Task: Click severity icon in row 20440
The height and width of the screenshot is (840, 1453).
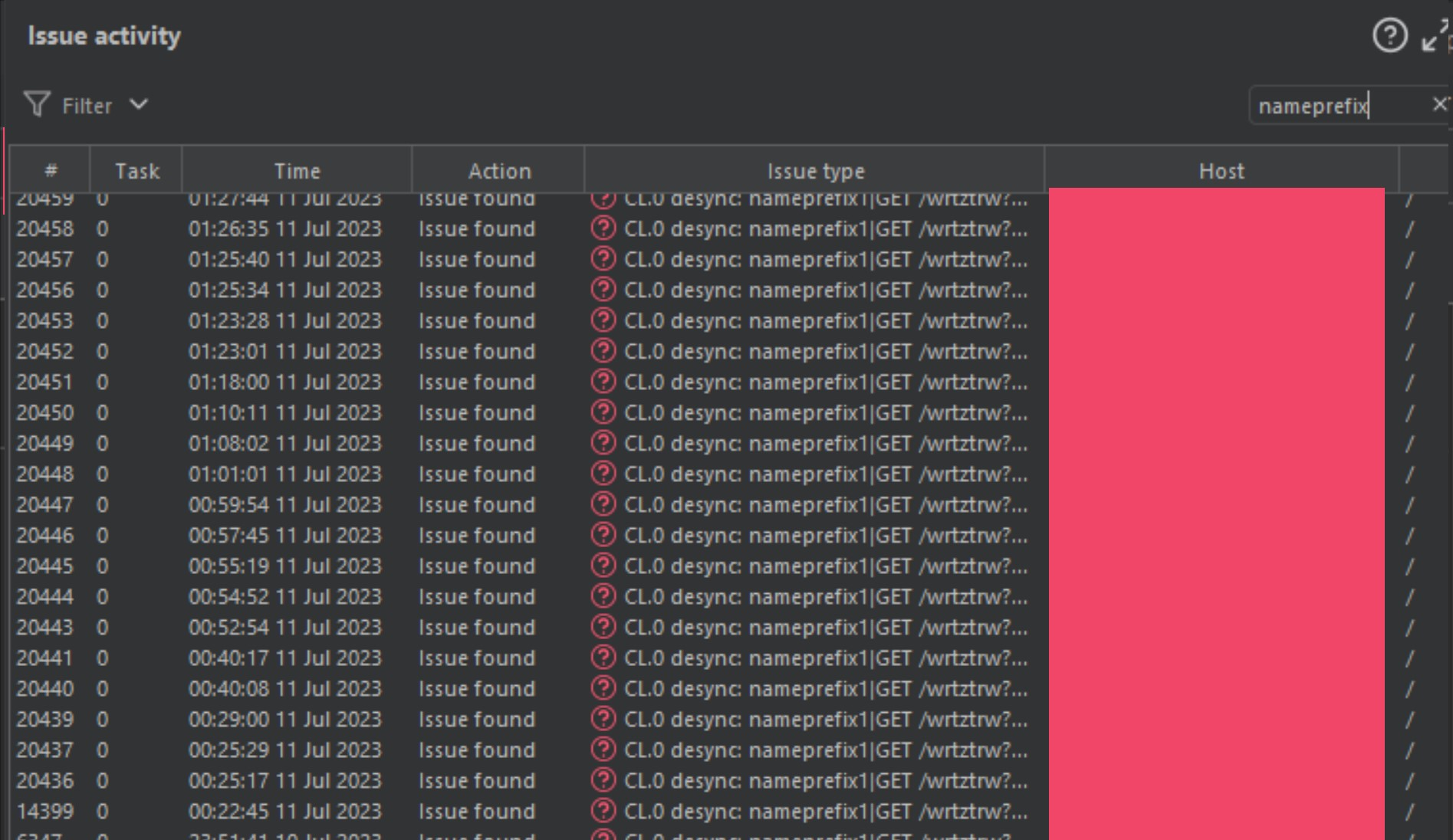Action: point(603,687)
